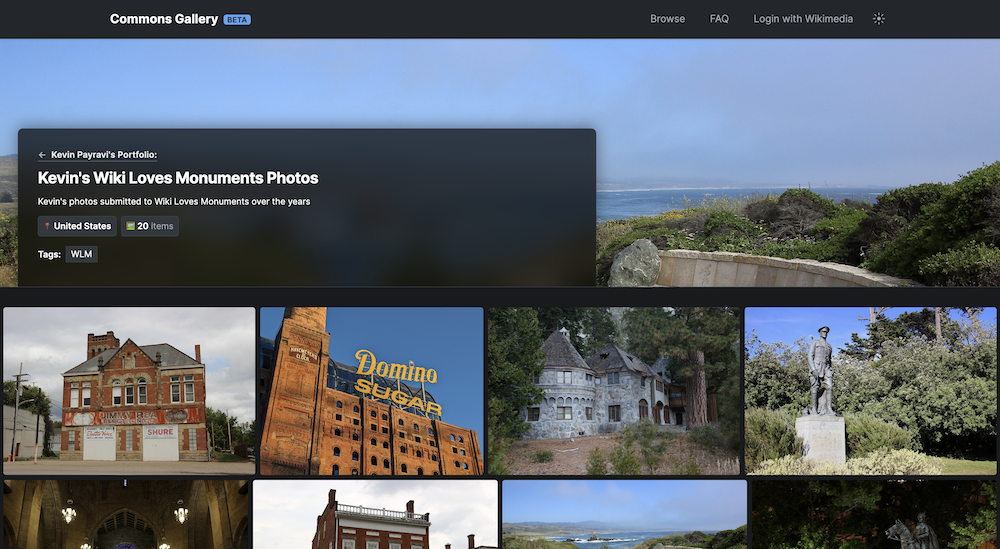Open the red building with white balustrade photo
The height and width of the screenshot is (549, 1000).
coord(376,515)
